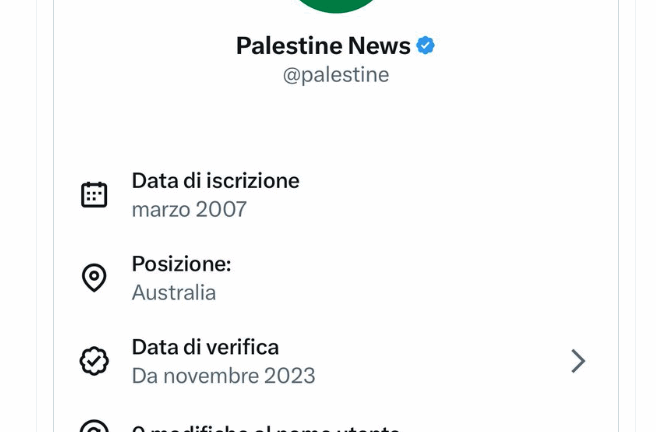Click the Posizione: label
Image resolution: width=656 pixels, height=432 pixels.
181,264
